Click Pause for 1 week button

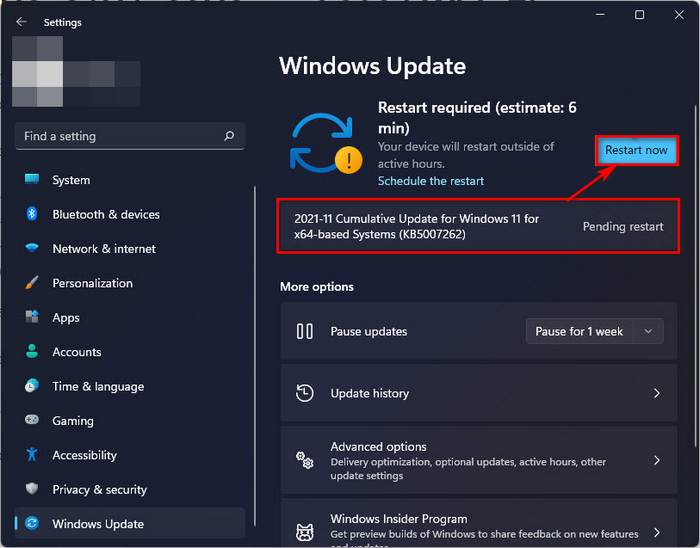[x=579, y=331]
